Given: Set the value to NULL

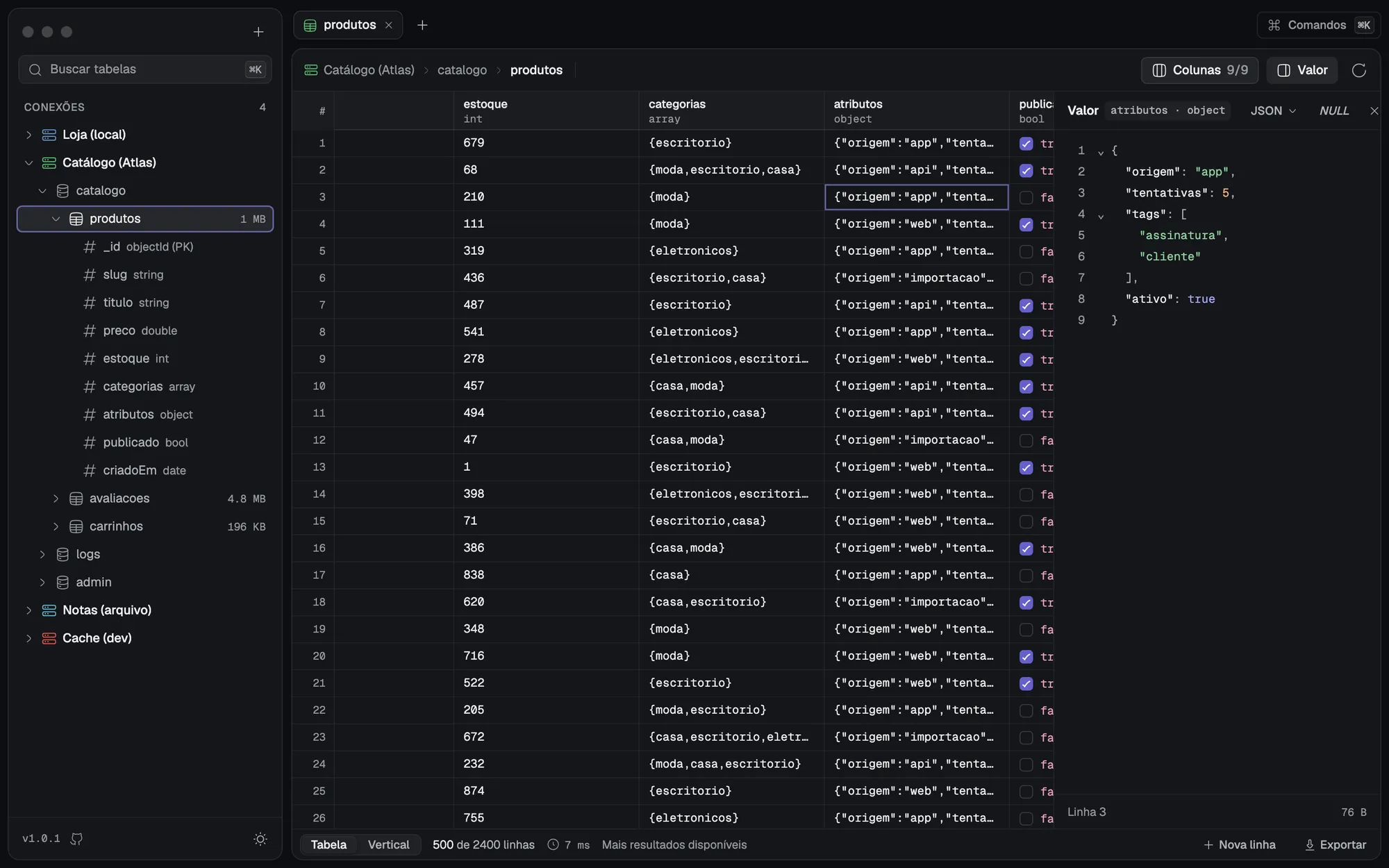Looking at the screenshot, I should click(x=1334, y=111).
